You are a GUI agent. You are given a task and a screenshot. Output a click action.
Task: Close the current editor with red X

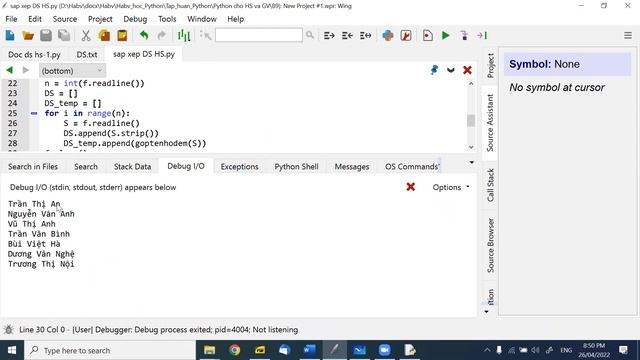coord(467,70)
